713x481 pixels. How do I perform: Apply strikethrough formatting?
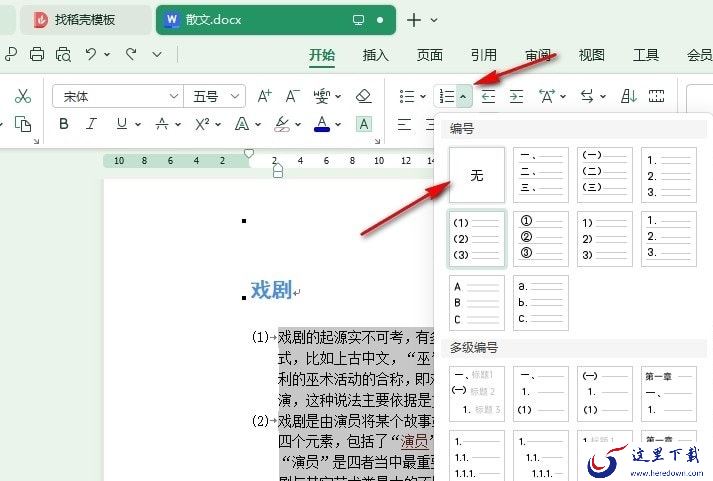162,124
